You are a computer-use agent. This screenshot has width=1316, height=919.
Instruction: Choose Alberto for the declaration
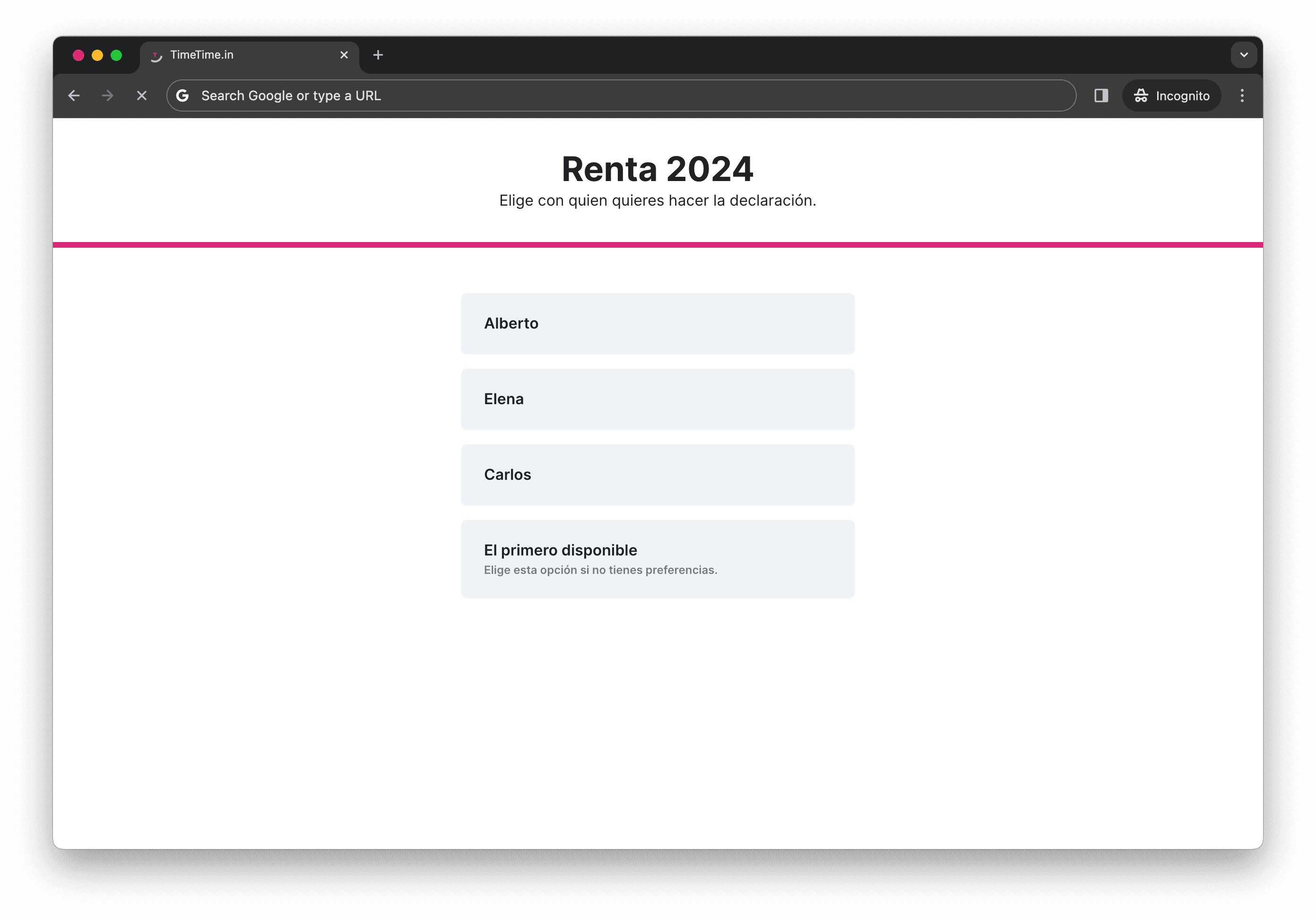pos(658,324)
